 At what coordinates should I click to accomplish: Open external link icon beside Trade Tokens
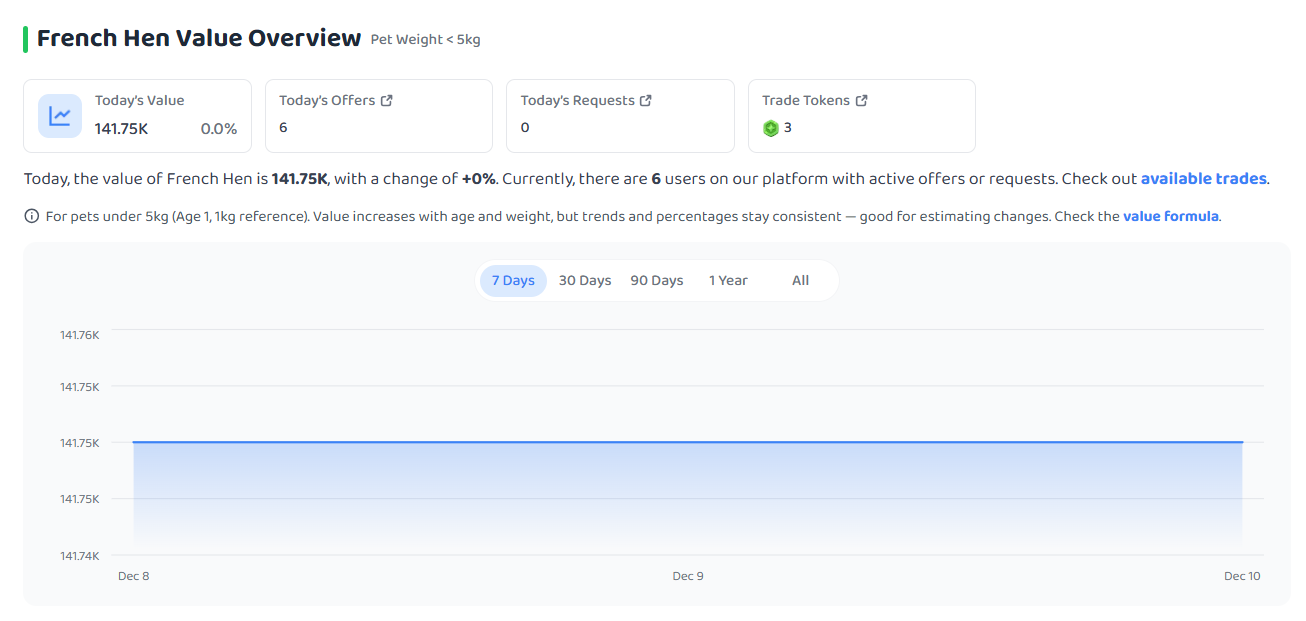[x=862, y=101]
